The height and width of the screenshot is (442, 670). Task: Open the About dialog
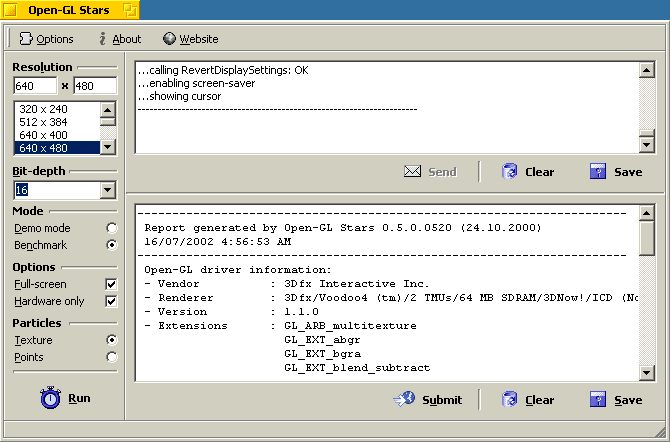click(120, 39)
